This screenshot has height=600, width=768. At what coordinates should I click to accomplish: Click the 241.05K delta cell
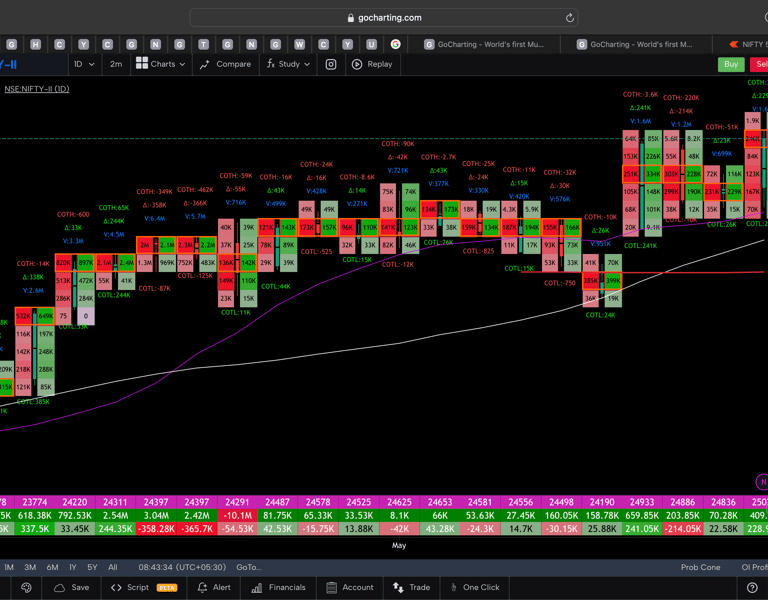coord(642,528)
